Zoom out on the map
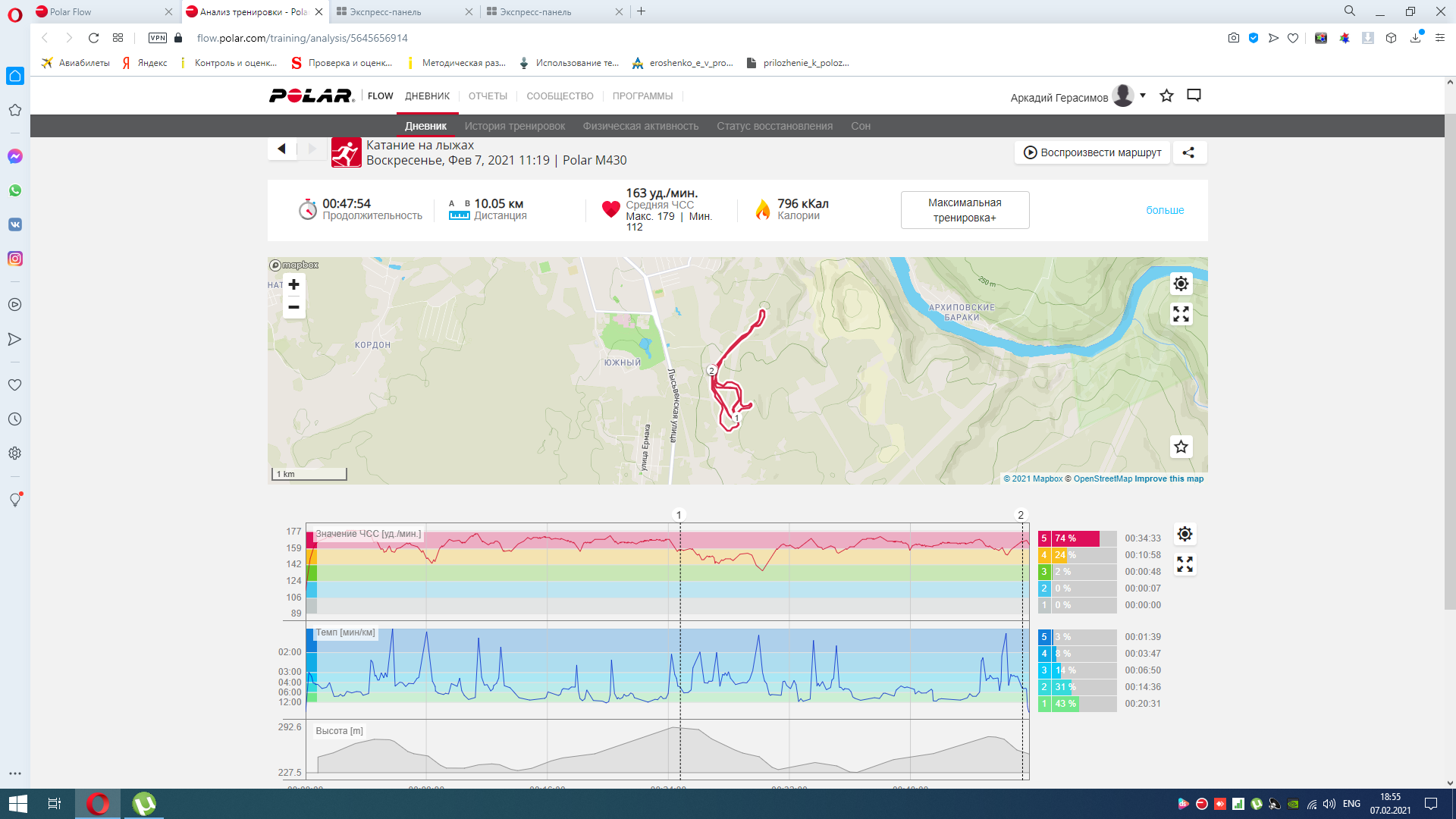 pos(293,307)
